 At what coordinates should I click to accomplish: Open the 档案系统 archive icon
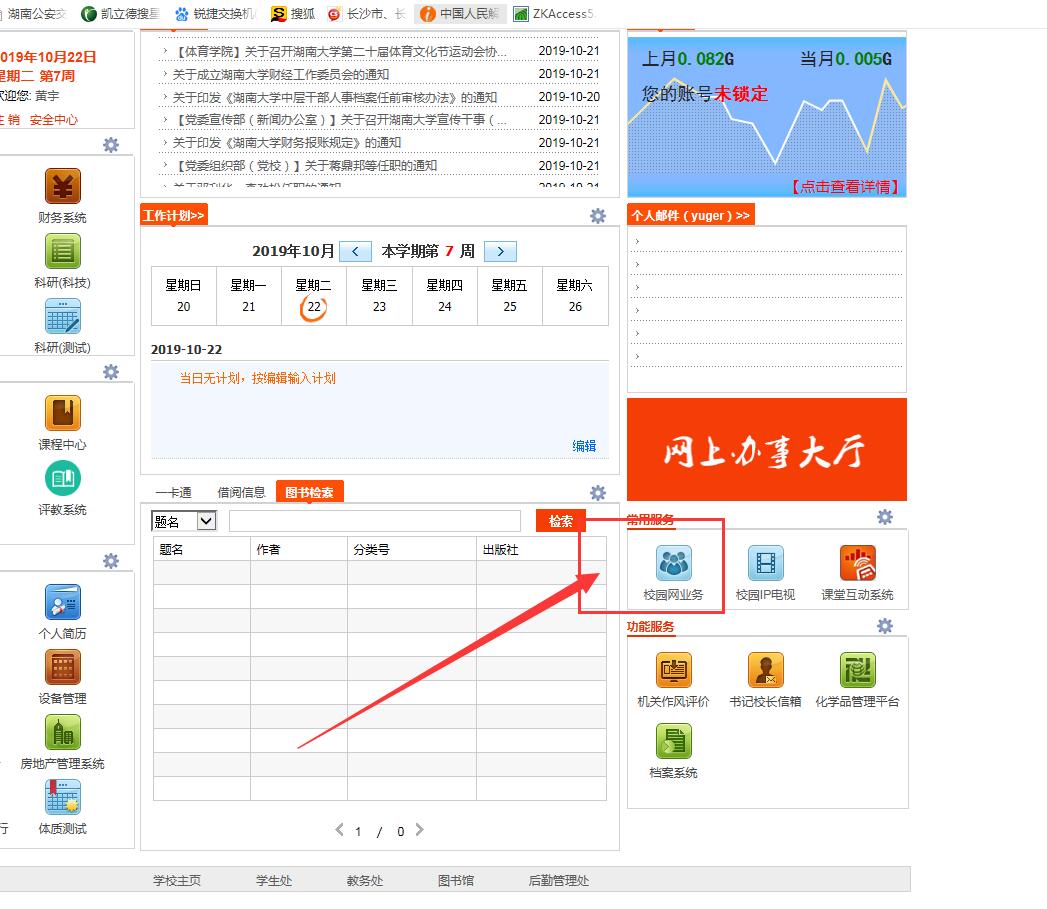click(673, 742)
